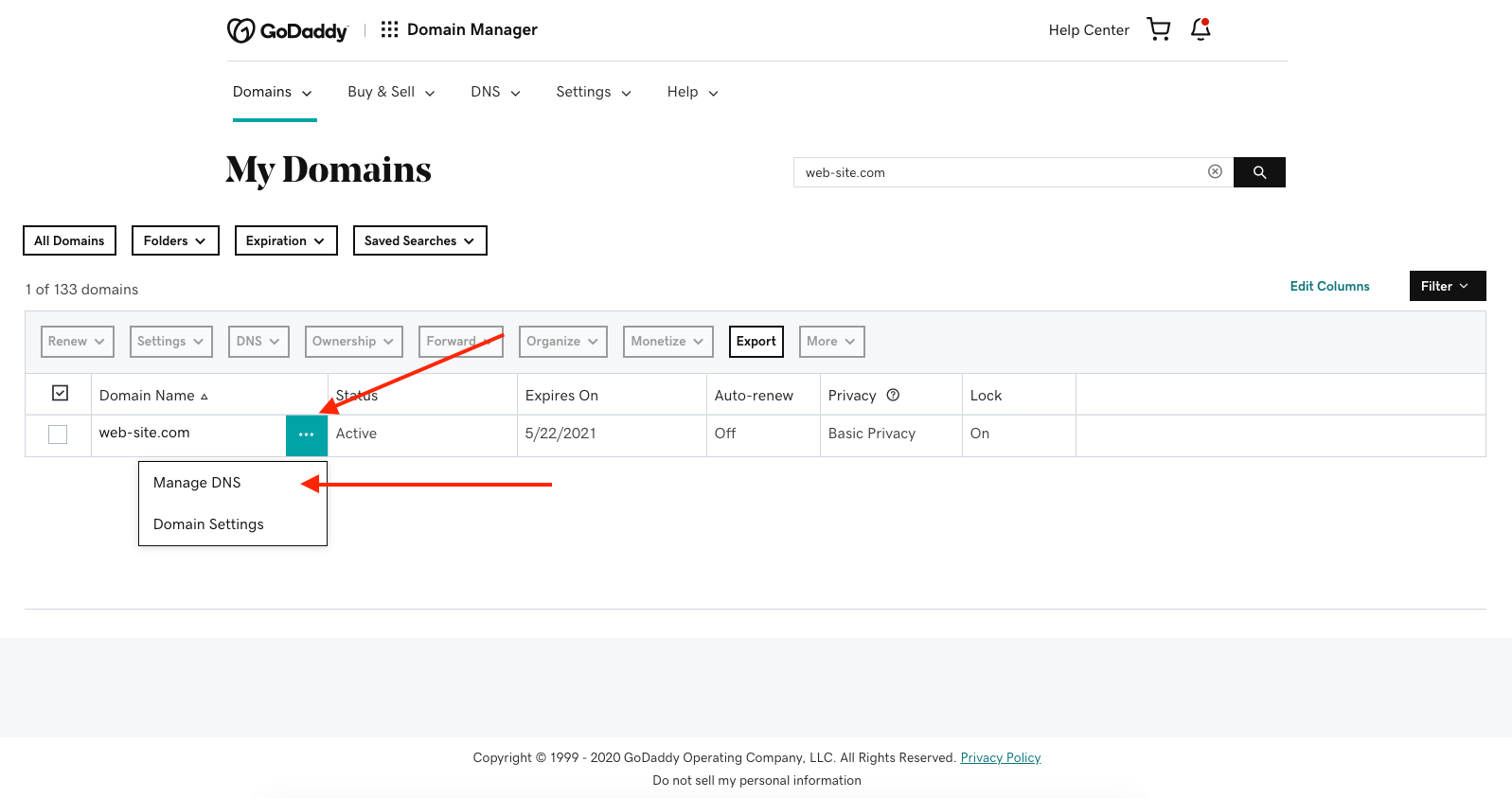Click the GoDaddy logo icon
Image resolution: width=1512 pixels, height=798 pixels.
pos(241,30)
